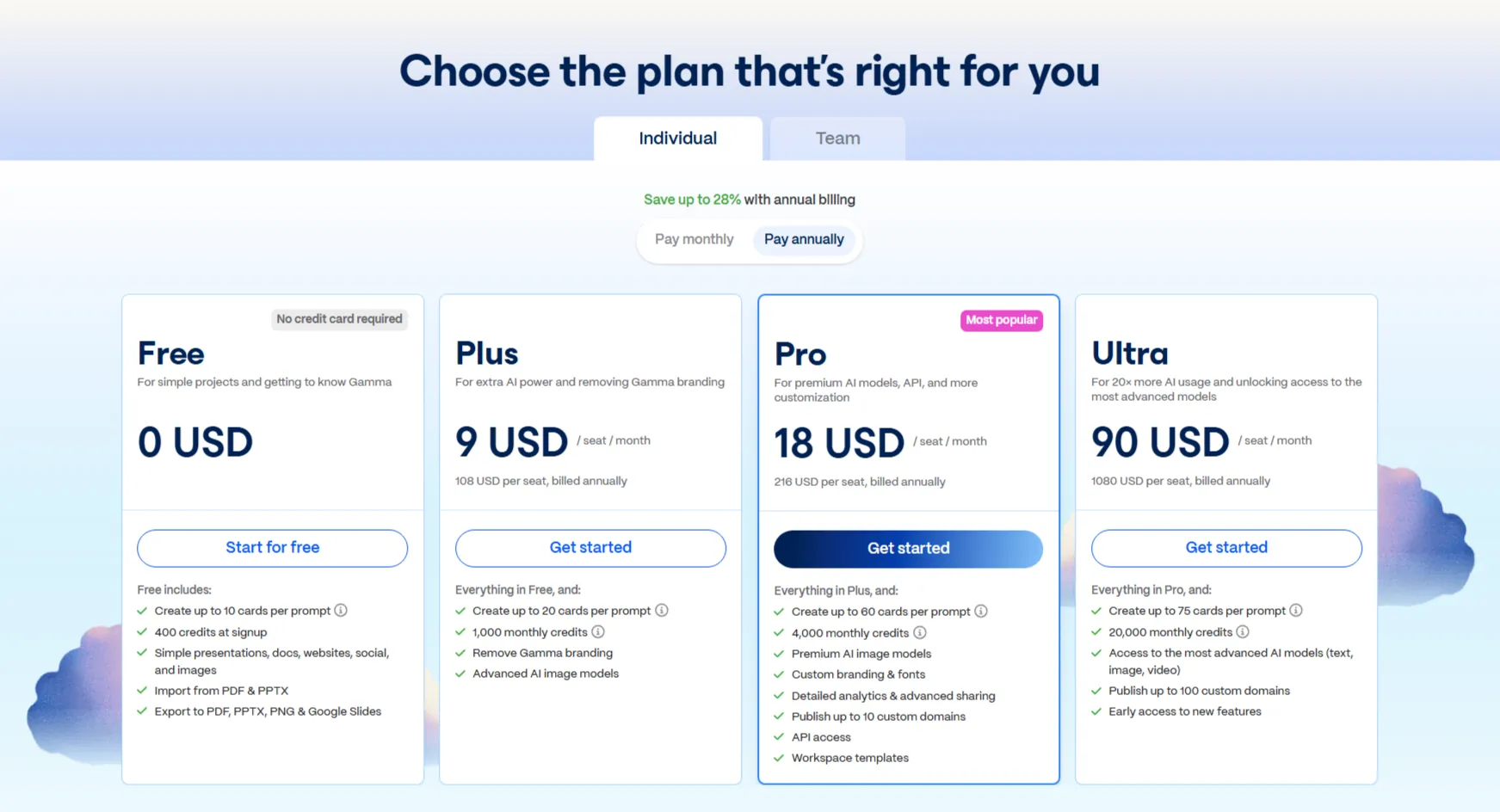This screenshot has width=1500, height=812.
Task: Click info icon beside Free 10 cards per prompt
Action: [341, 611]
